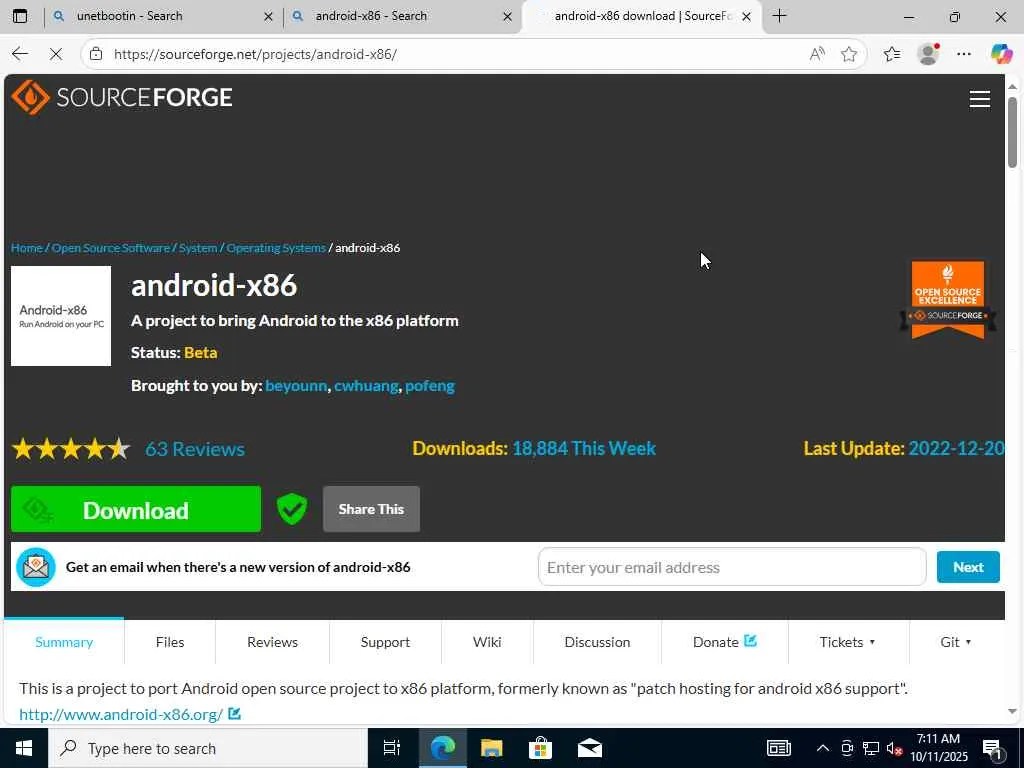Click the 2022-12-20 last update date
Viewport: 1024px width, 768px height.
tap(956, 449)
